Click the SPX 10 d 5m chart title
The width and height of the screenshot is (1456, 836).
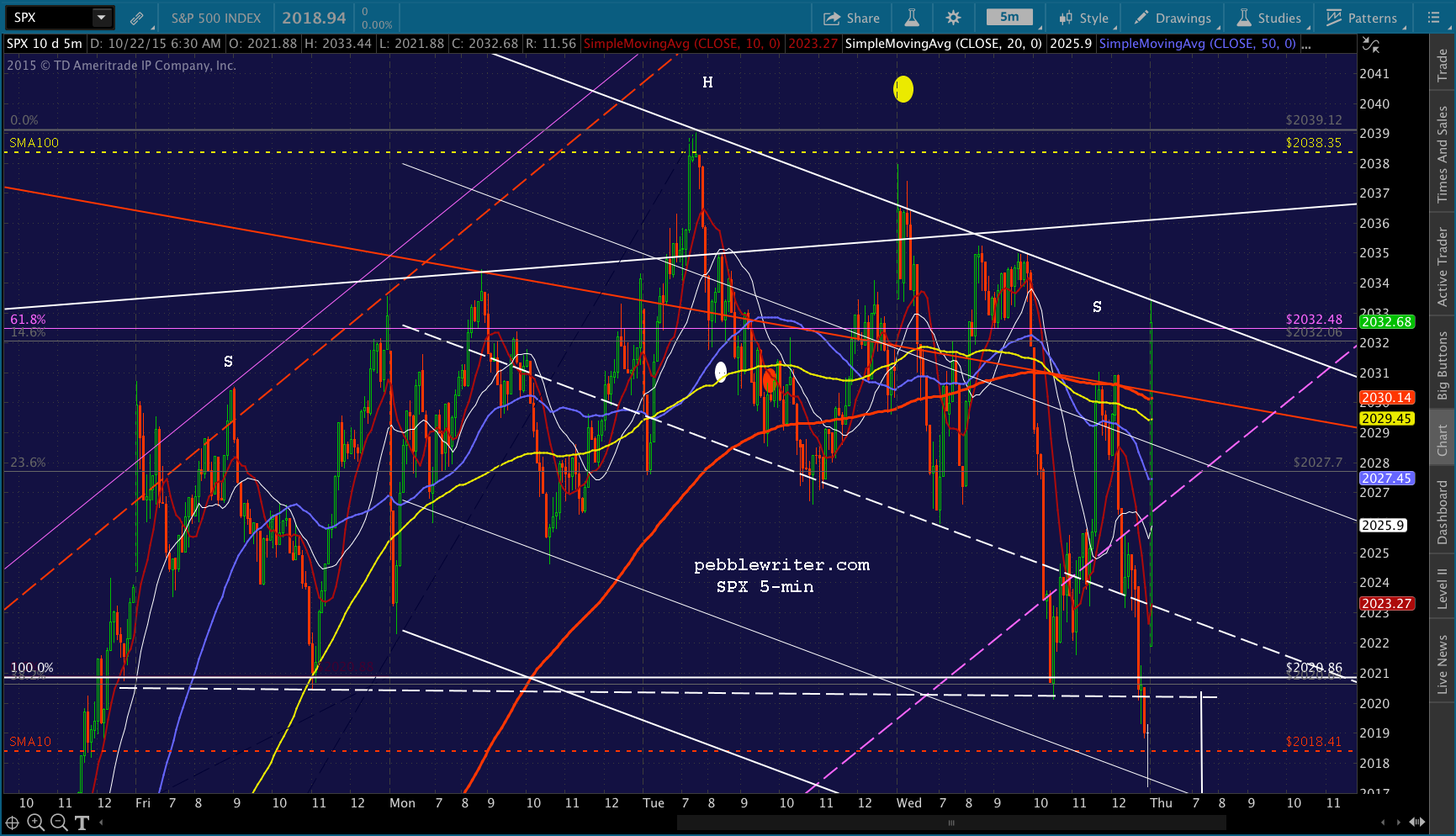point(45,44)
